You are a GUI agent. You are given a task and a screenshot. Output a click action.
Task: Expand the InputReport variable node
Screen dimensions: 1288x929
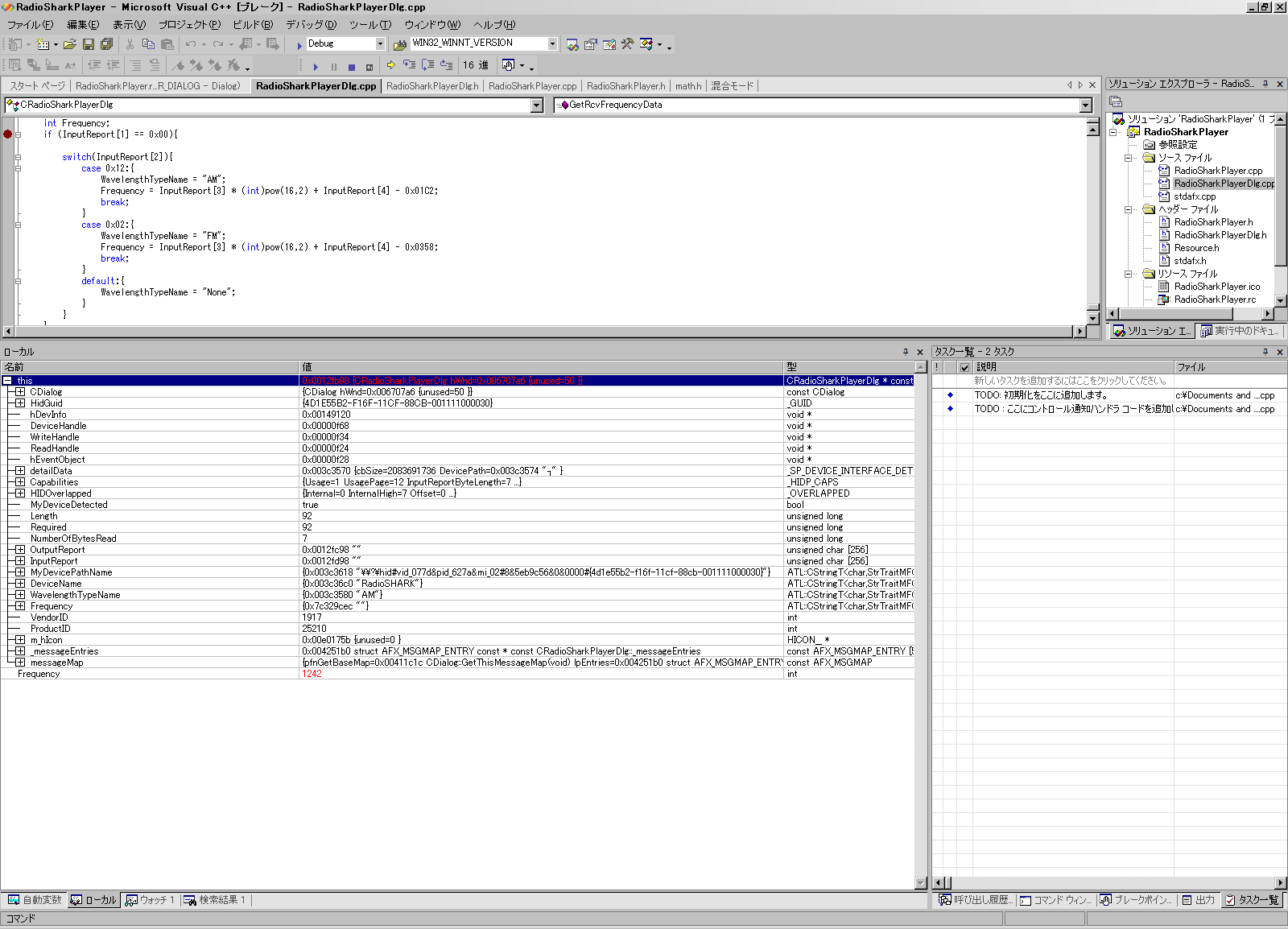20,561
